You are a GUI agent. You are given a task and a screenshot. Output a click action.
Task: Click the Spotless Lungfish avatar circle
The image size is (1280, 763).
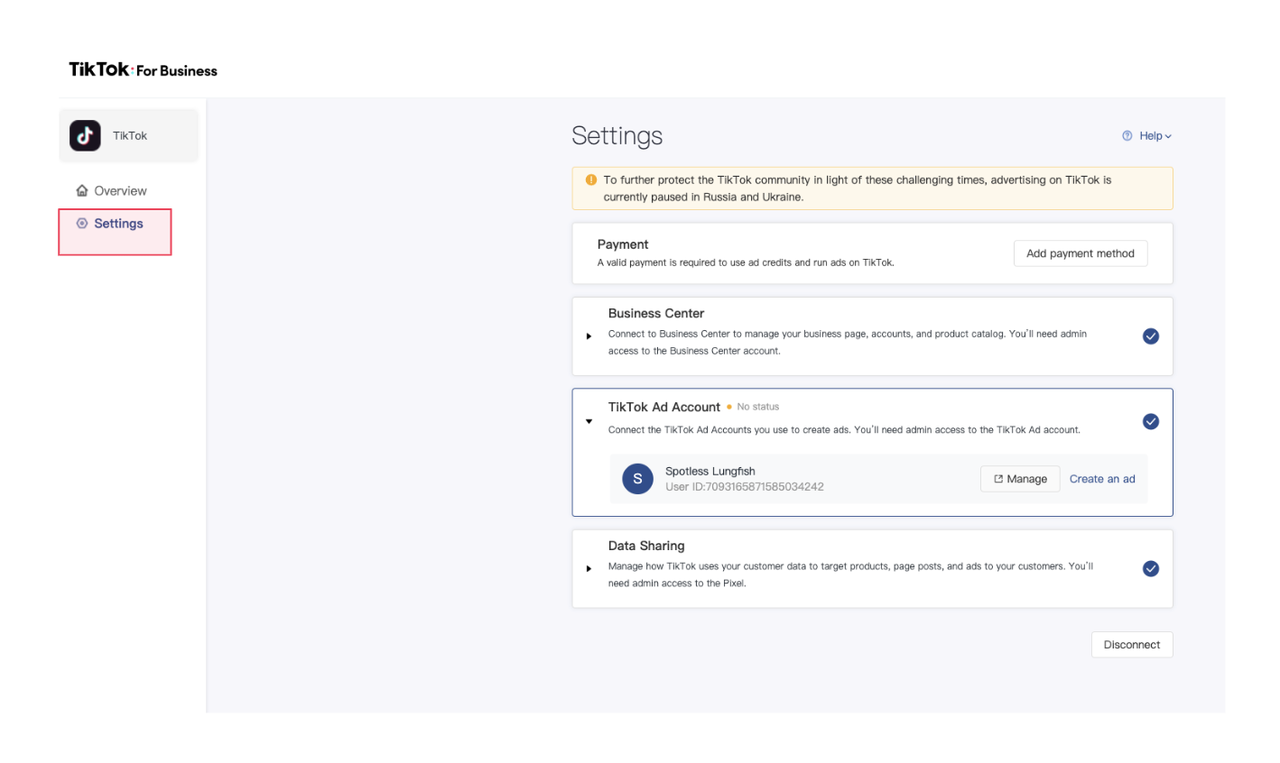pos(637,479)
